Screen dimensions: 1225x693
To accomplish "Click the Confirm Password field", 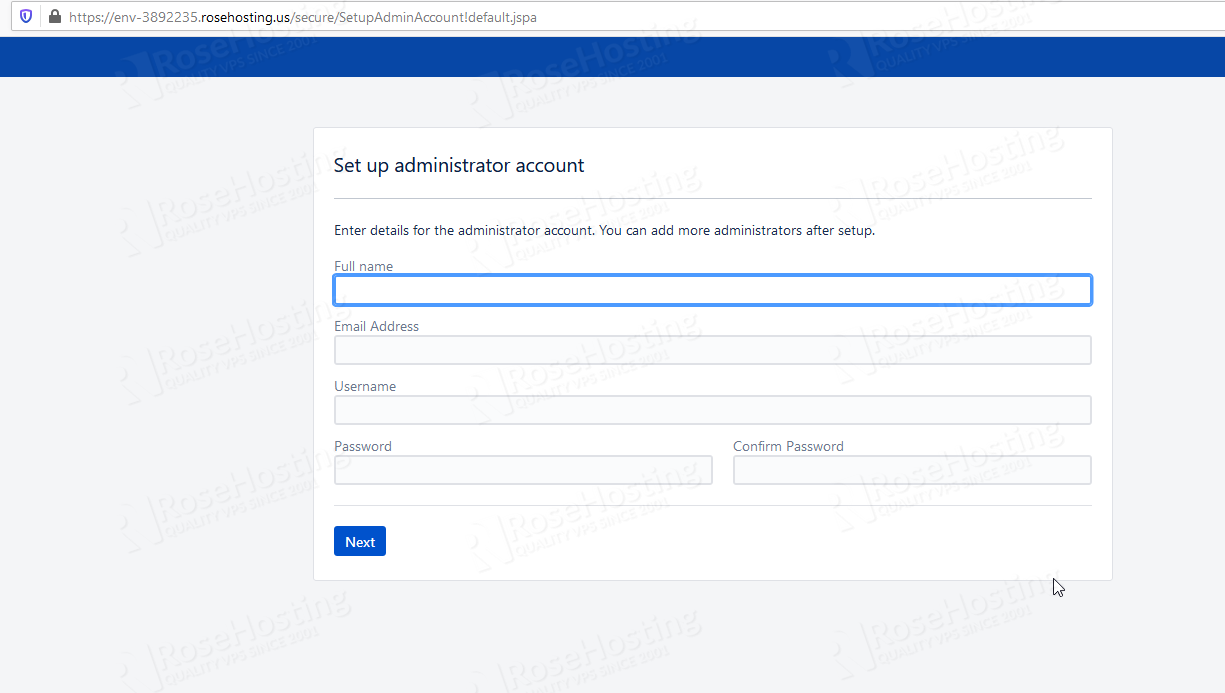I will tap(912, 470).
